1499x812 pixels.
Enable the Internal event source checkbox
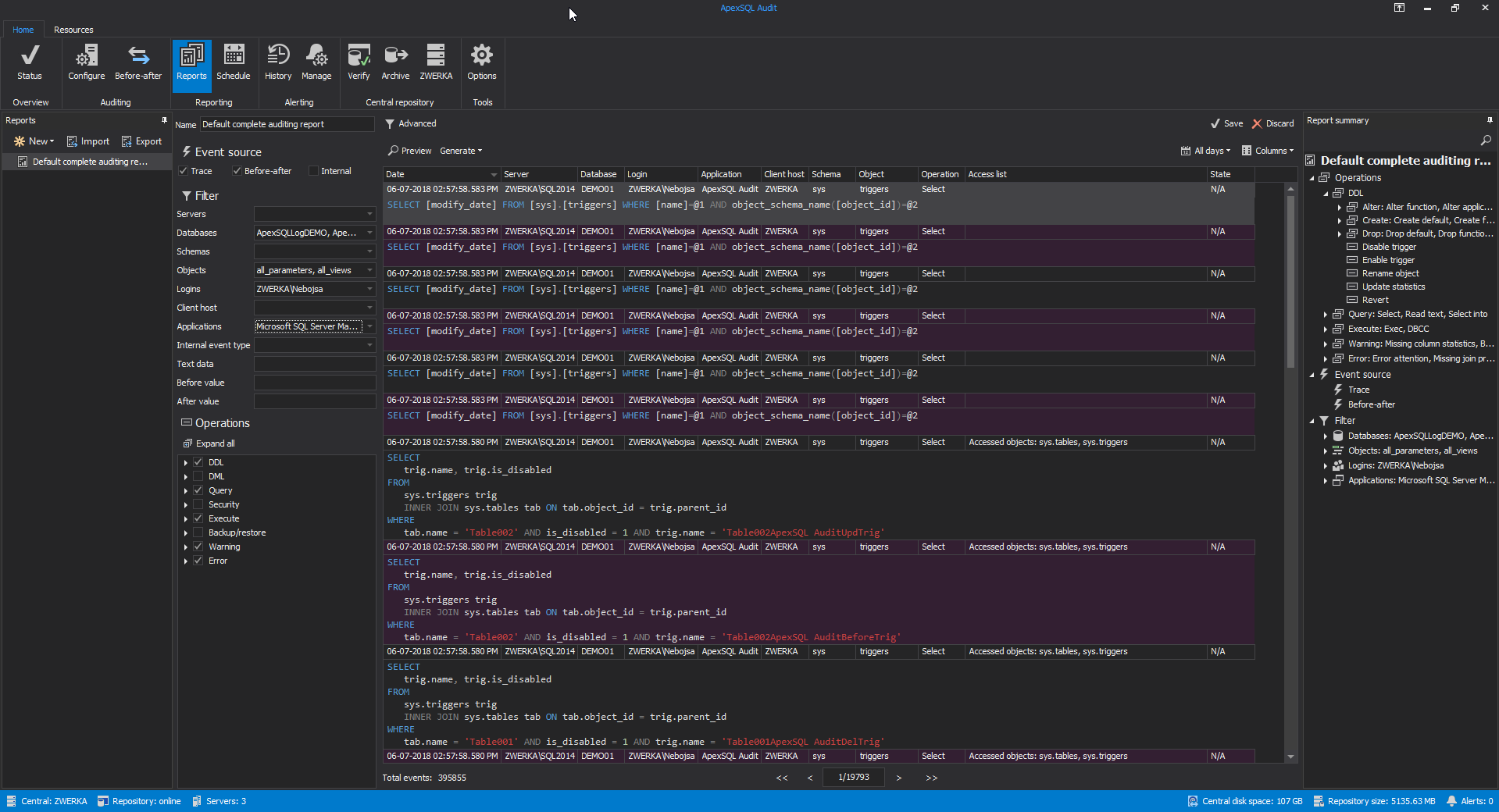point(313,171)
